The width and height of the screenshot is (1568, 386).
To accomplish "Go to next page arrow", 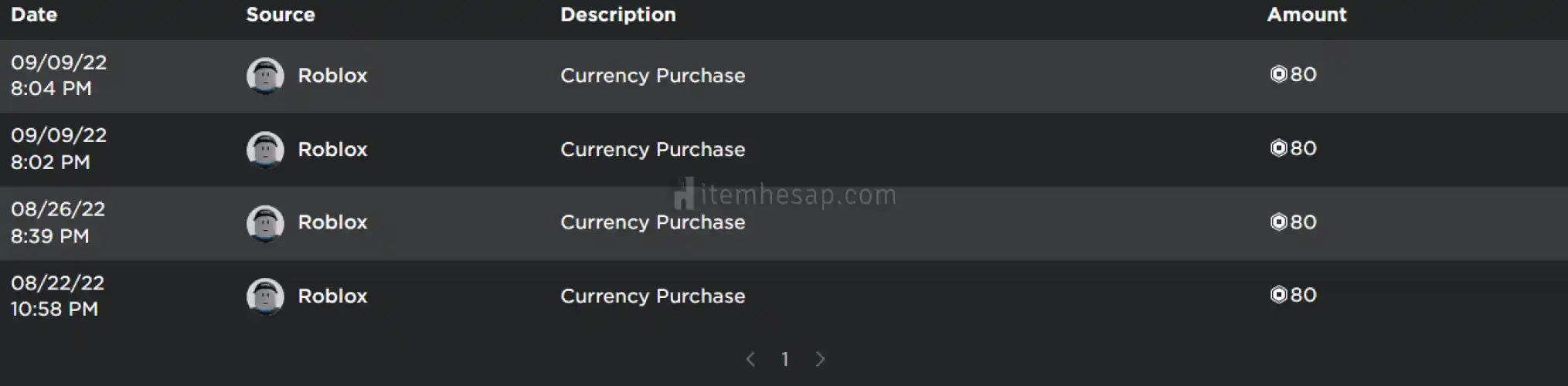I will tap(821, 359).
